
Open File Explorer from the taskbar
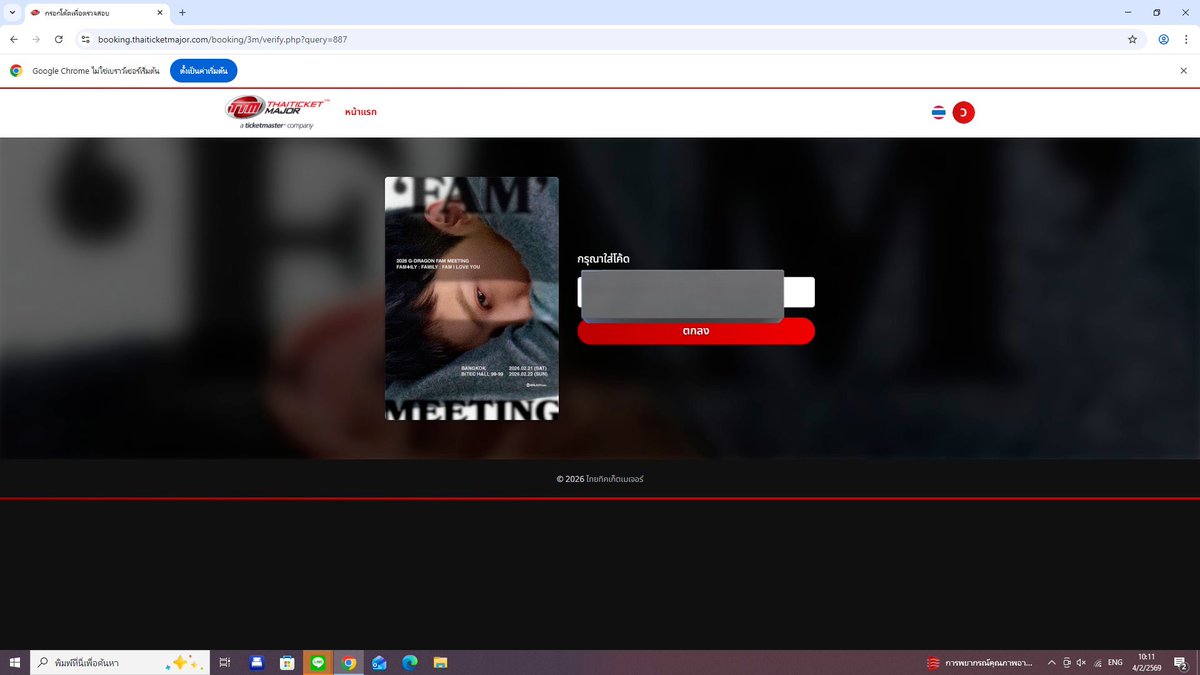[439, 662]
